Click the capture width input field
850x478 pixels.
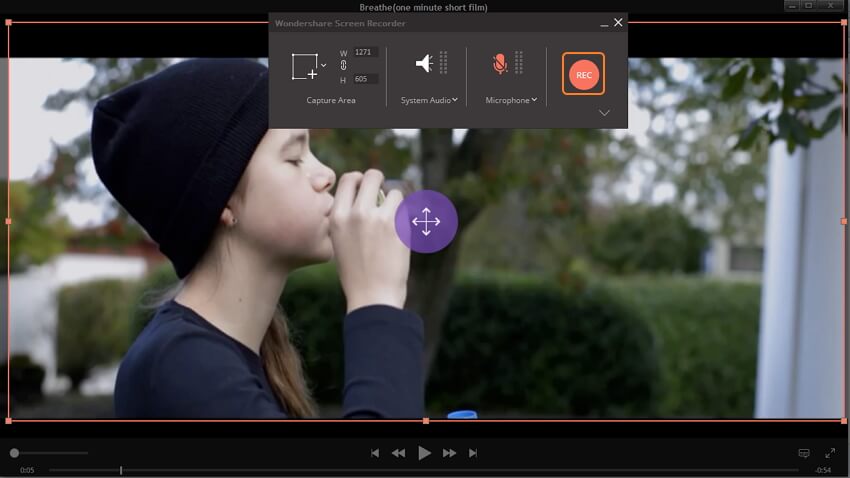[x=365, y=52]
